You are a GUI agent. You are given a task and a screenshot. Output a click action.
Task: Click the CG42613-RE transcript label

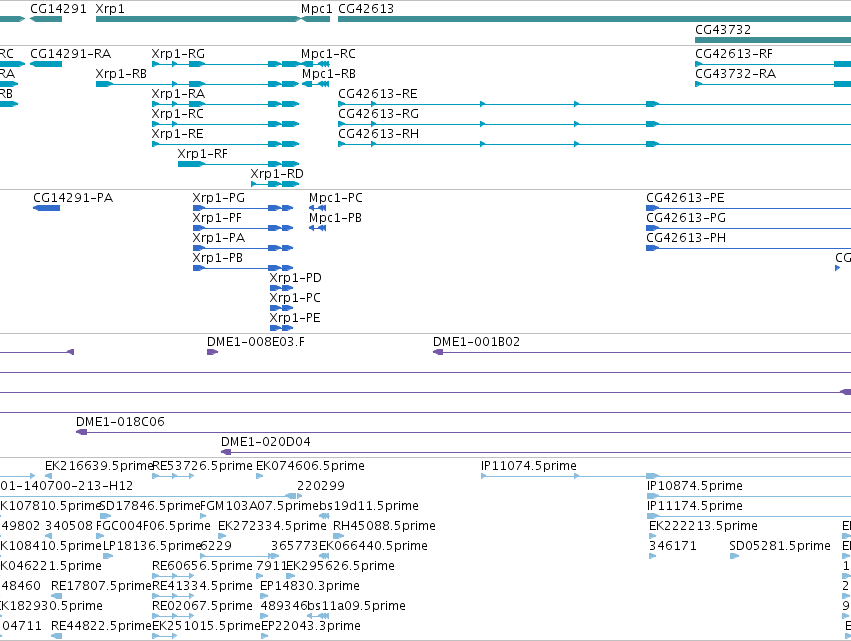[378, 94]
